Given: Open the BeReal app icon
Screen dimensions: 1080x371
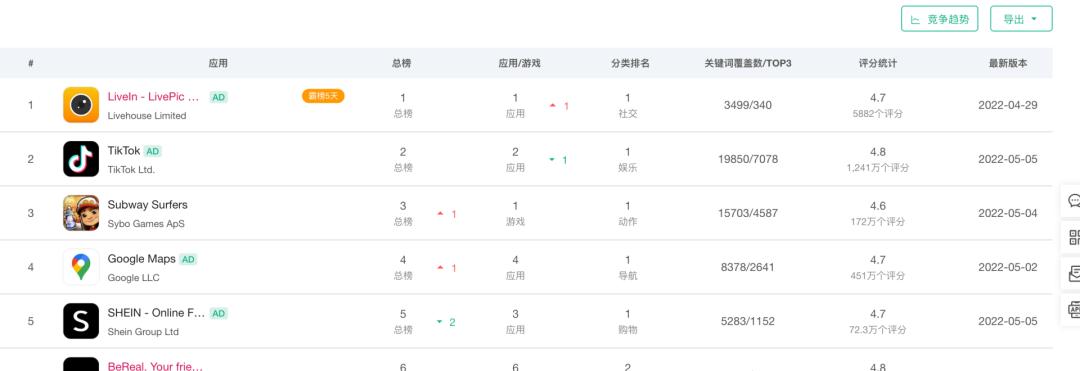Looking at the screenshot, I should [x=81, y=364].
